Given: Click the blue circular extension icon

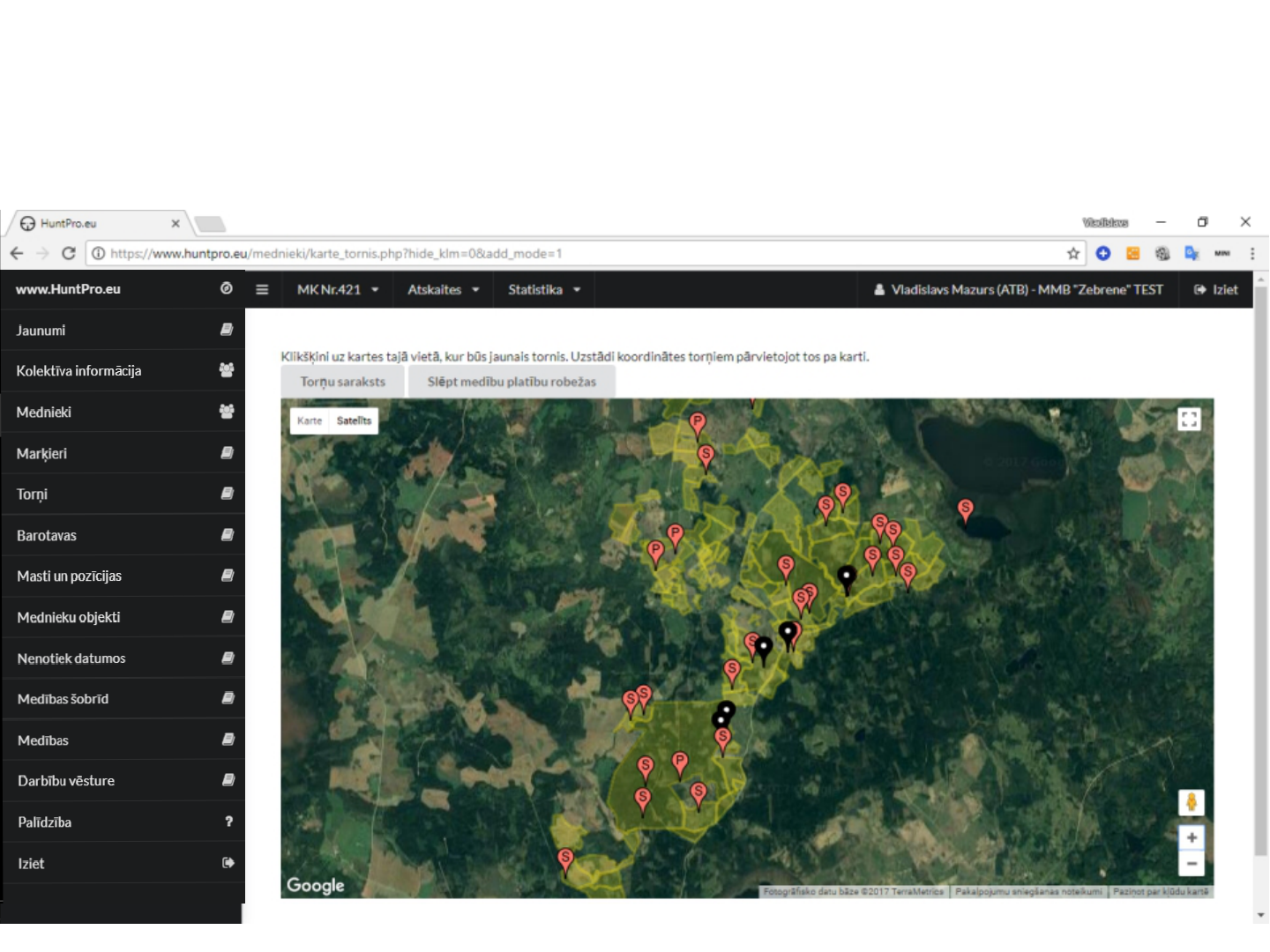Looking at the screenshot, I should point(1103,254).
